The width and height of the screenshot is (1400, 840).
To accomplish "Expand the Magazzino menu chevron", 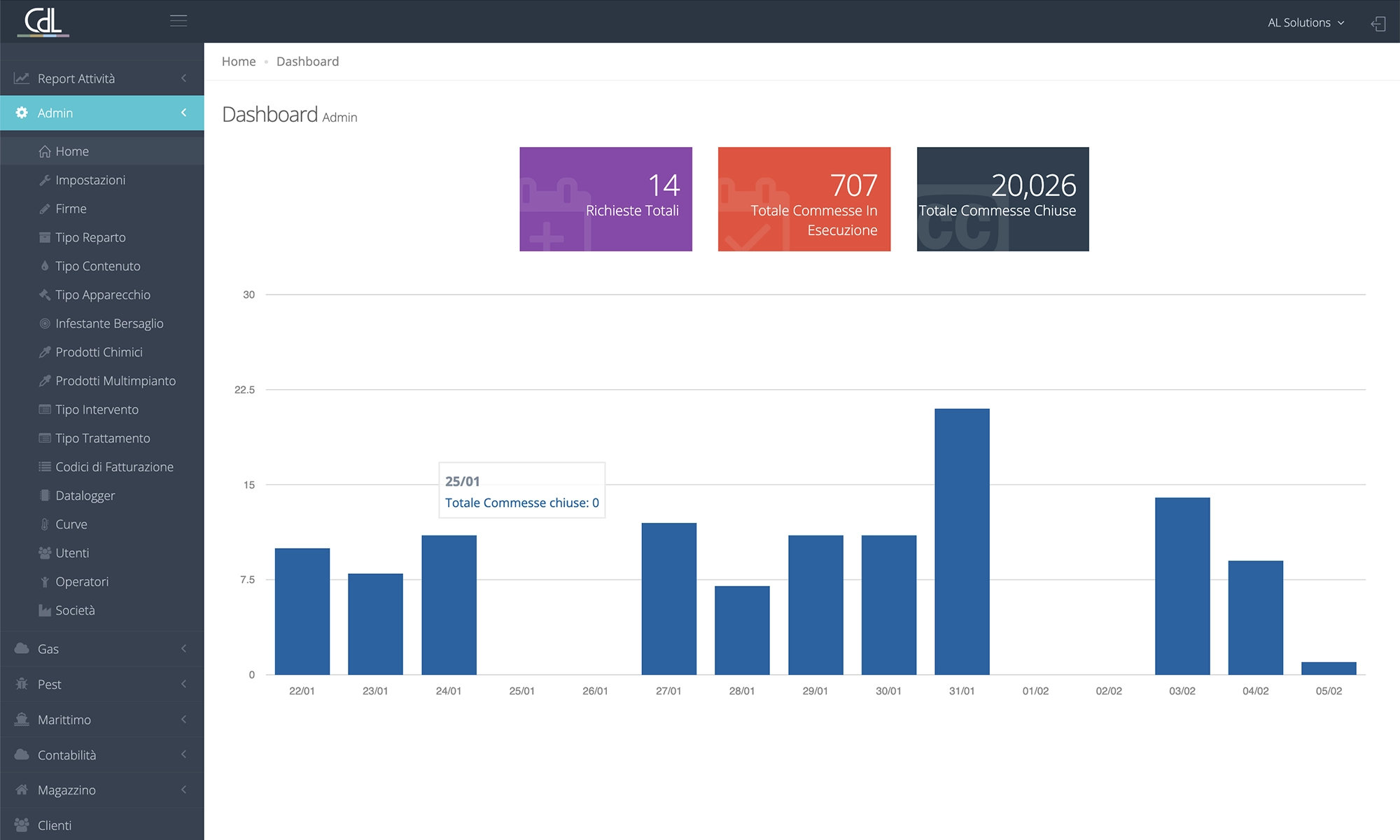I will (183, 790).
